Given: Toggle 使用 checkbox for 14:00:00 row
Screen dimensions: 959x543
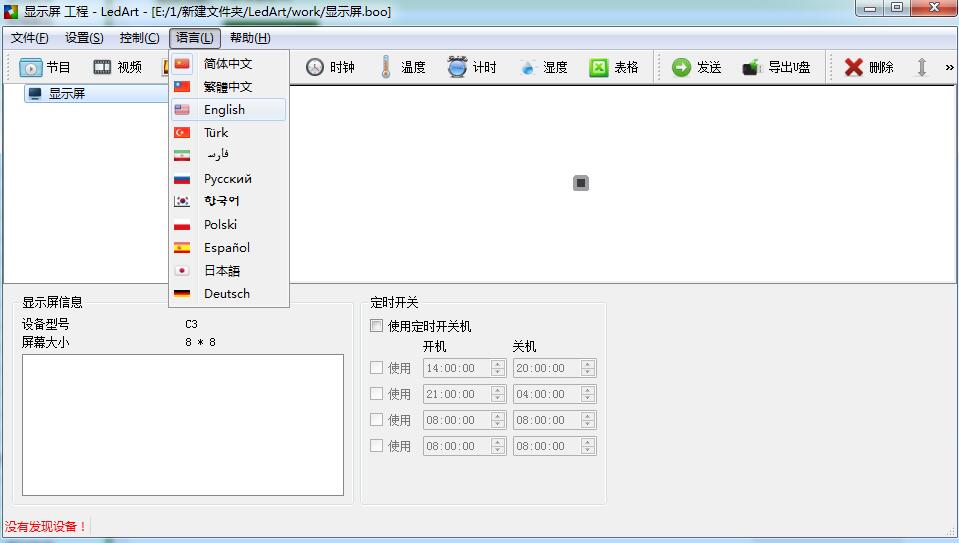Looking at the screenshot, I should pos(376,368).
